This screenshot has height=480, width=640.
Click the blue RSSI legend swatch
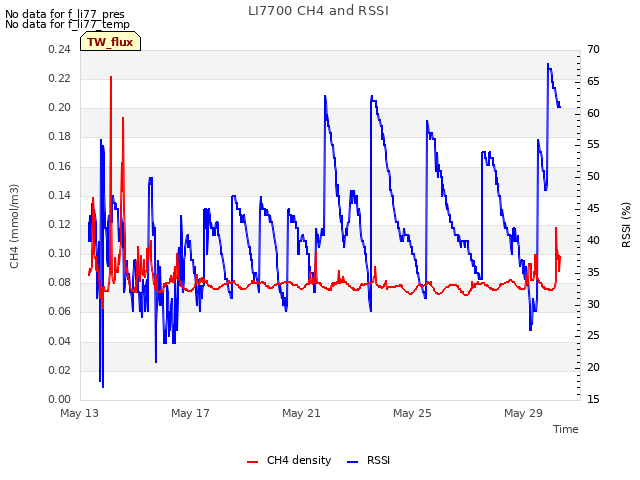click(352, 462)
